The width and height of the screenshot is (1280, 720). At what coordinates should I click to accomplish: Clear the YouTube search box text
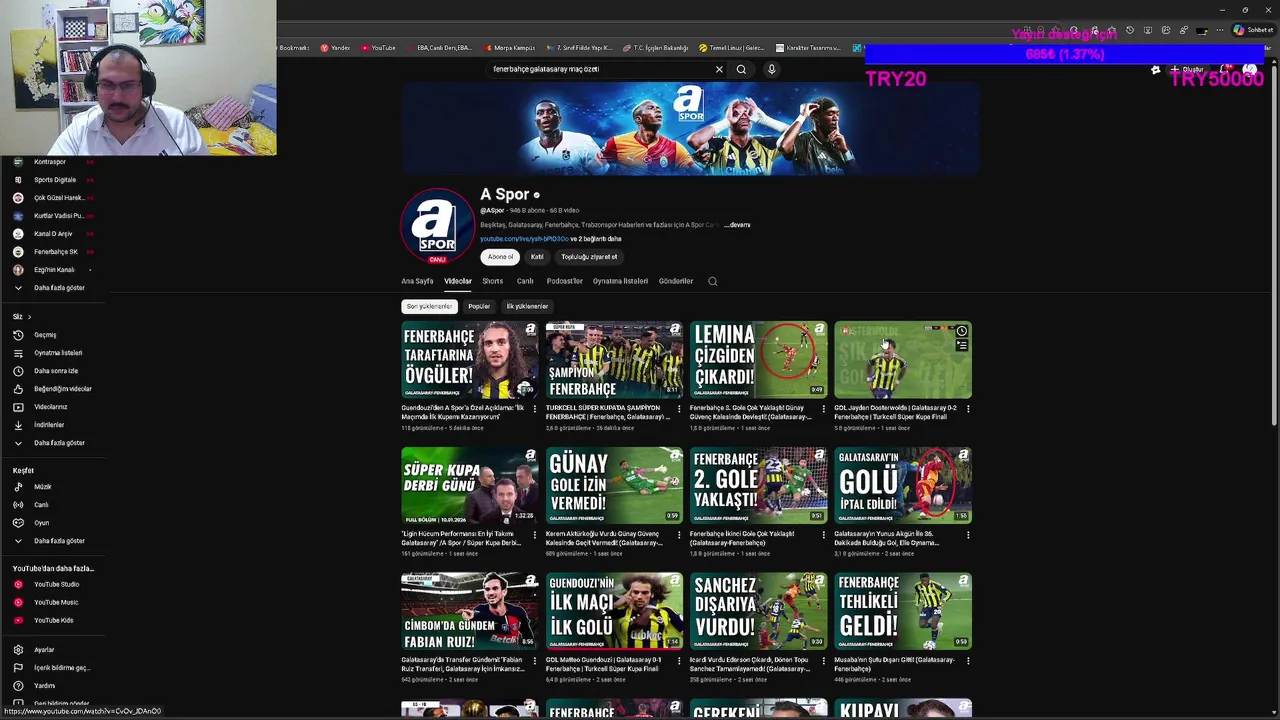click(719, 69)
